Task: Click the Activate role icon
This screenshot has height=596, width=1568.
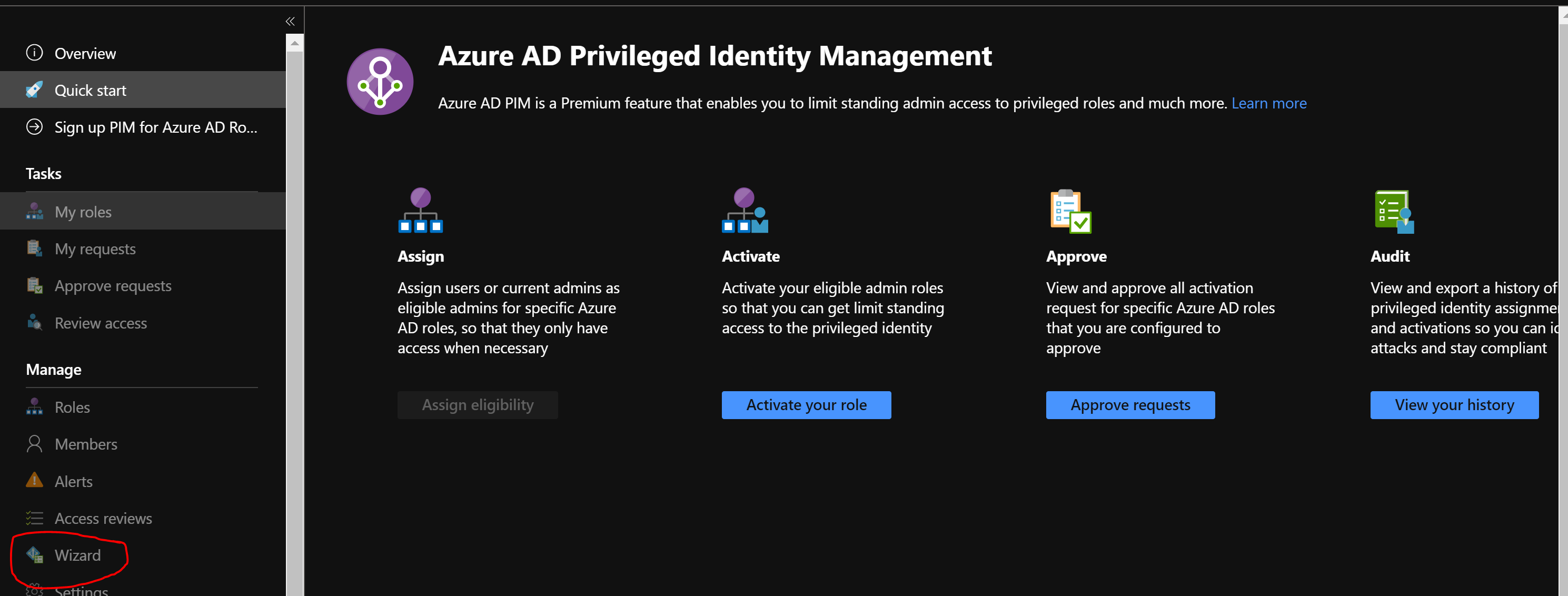Action: point(745,210)
